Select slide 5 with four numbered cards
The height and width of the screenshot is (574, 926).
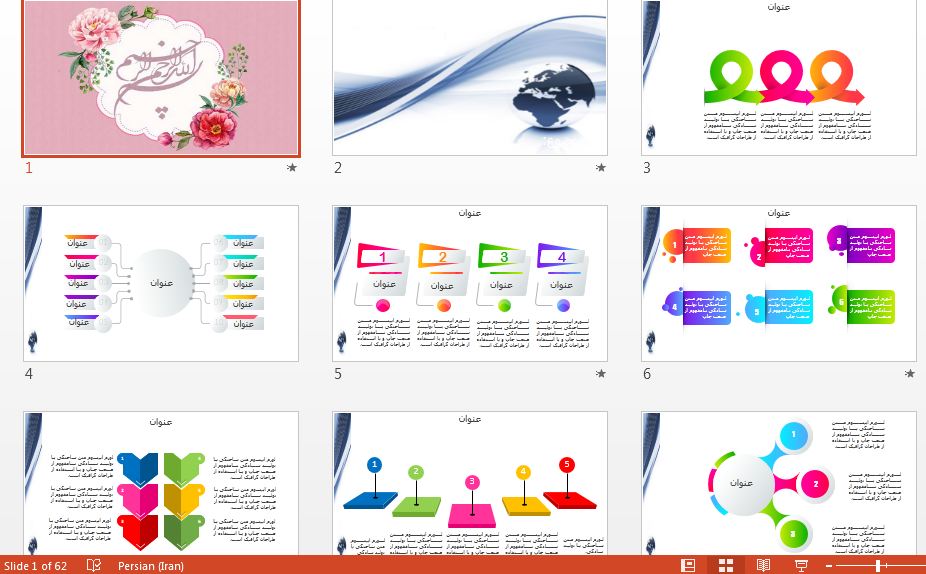(x=470, y=283)
